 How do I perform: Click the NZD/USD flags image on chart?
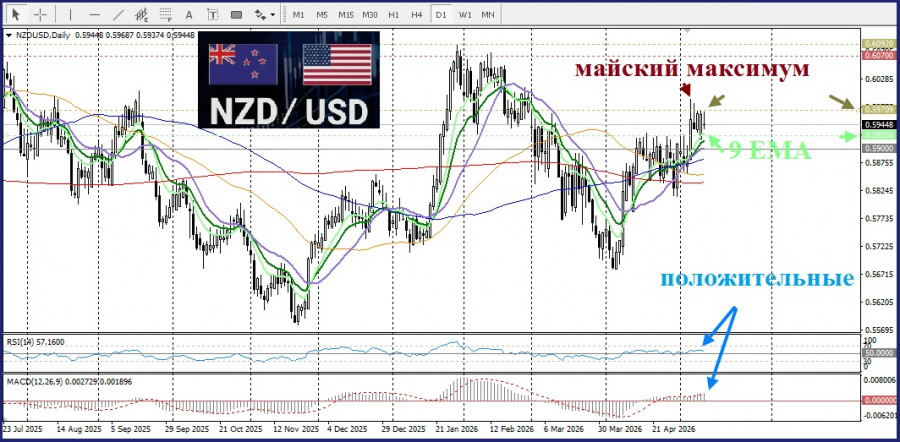(289, 80)
